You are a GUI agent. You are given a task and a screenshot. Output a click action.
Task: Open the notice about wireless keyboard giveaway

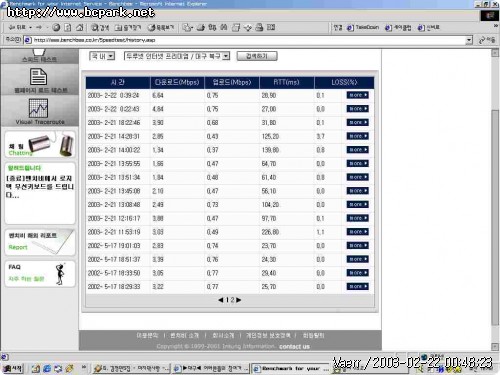[x=39, y=187]
